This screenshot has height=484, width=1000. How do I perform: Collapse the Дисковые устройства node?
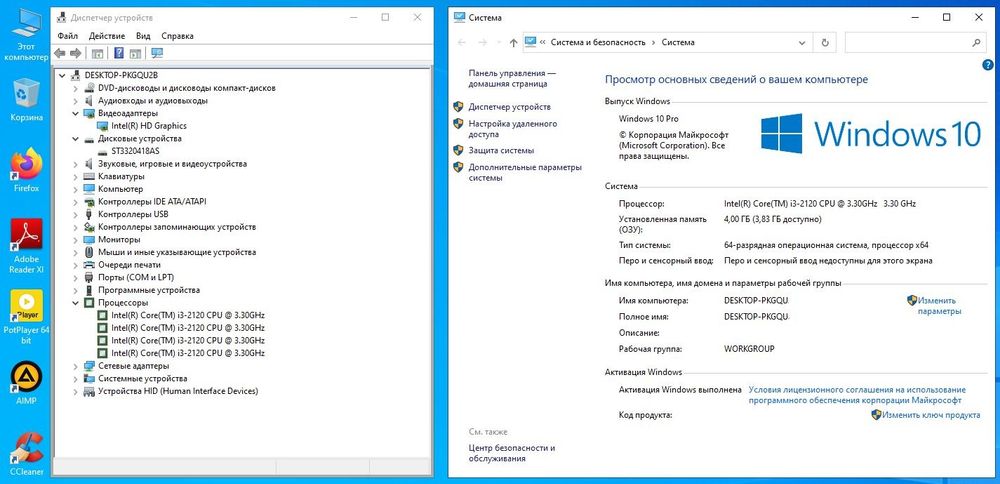pyautogui.click(x=75, y=138)
